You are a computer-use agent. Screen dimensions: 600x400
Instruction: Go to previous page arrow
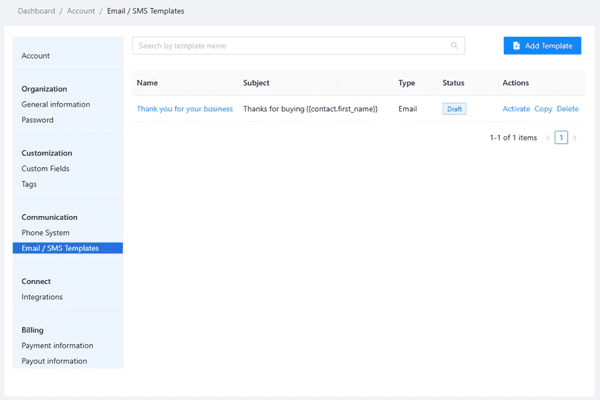pyautogui.click(x=548, y=138)
